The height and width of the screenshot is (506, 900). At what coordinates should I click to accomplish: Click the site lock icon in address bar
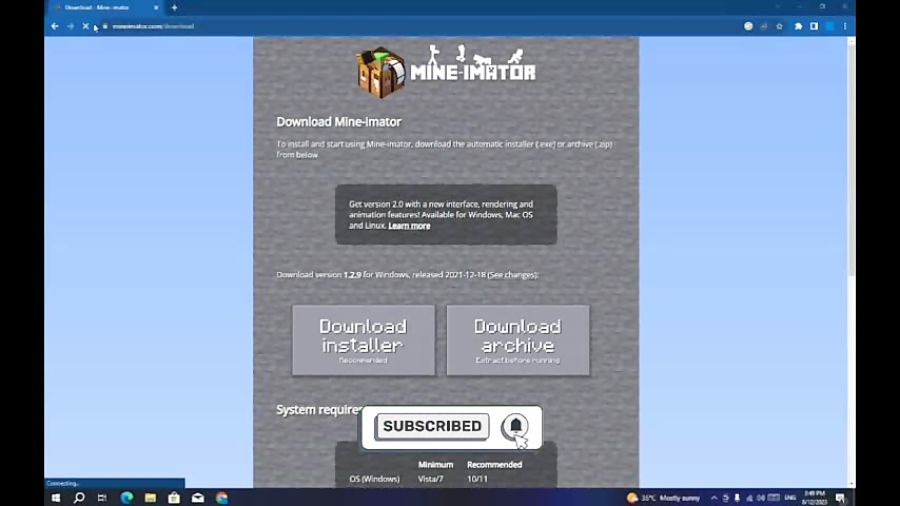[x=104, y=26]
